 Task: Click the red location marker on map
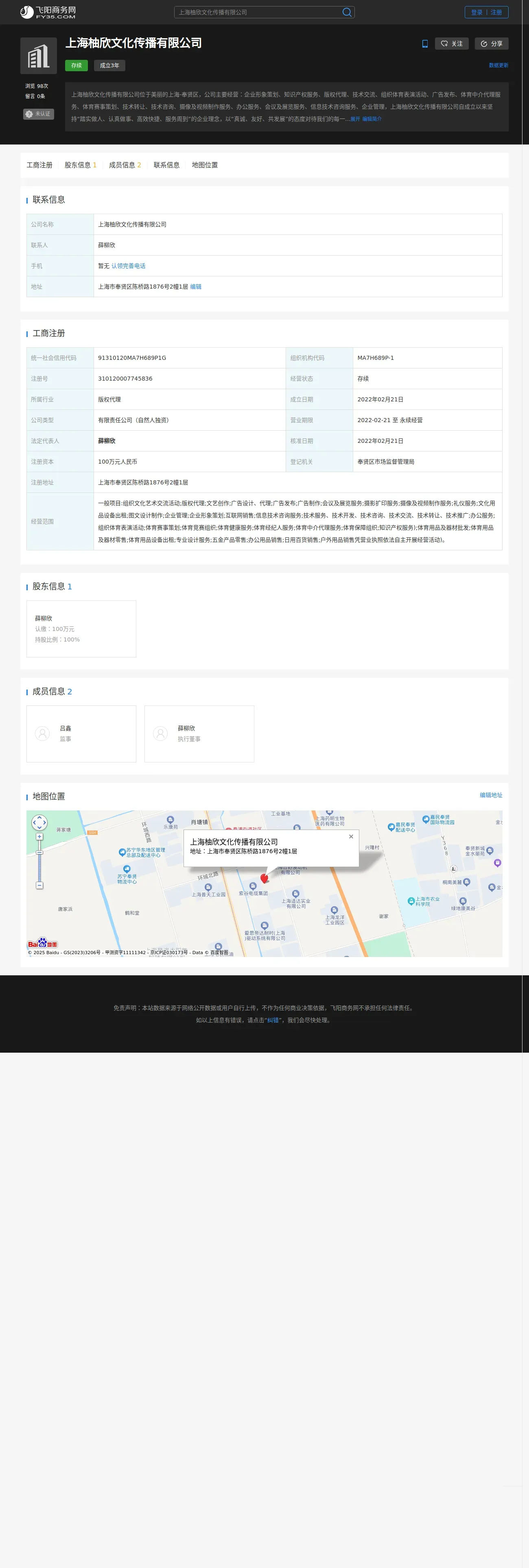pos(264,878)
